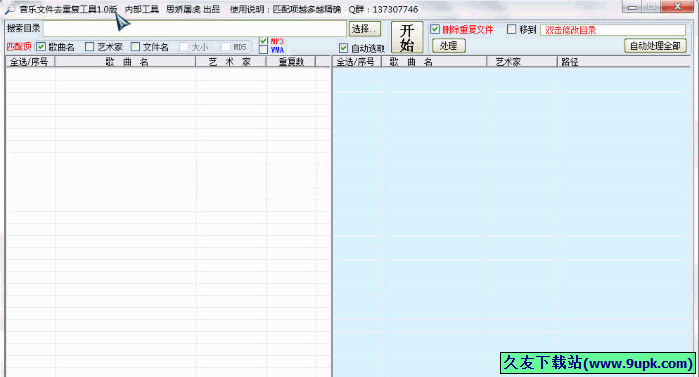Enable the 文件名 match checkbox
Viewport: 699px width, 377px height.
coord(135,47)
